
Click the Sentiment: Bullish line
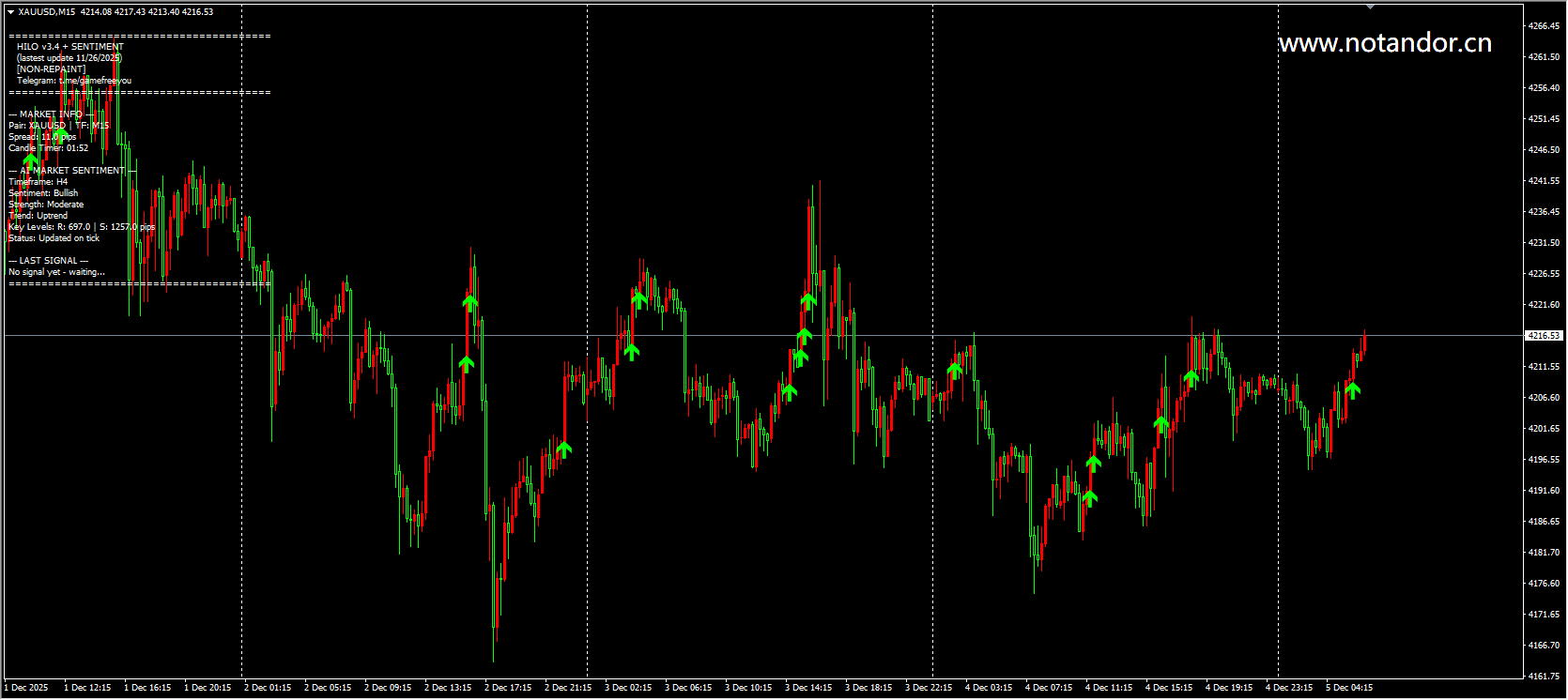pos(43,193)
